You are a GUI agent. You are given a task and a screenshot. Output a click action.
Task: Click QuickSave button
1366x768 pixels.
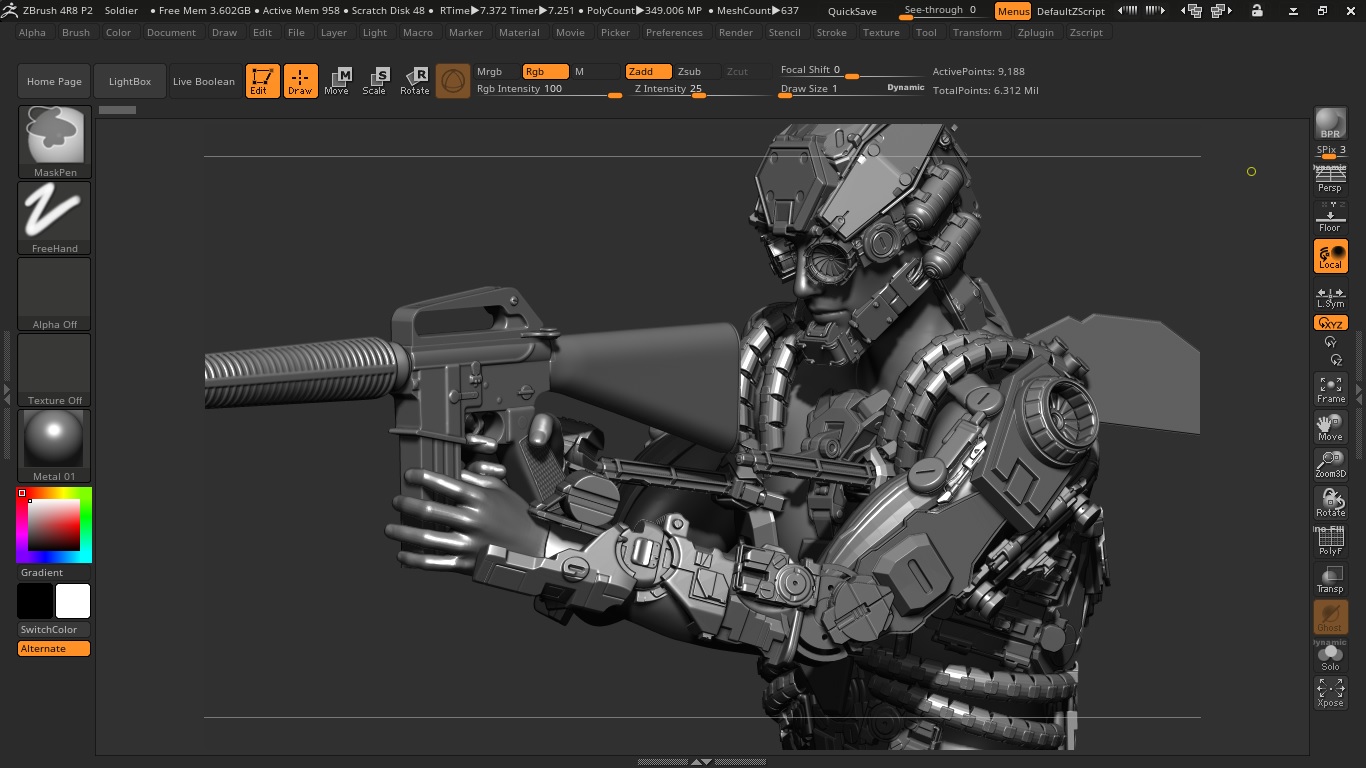point(853,11)
